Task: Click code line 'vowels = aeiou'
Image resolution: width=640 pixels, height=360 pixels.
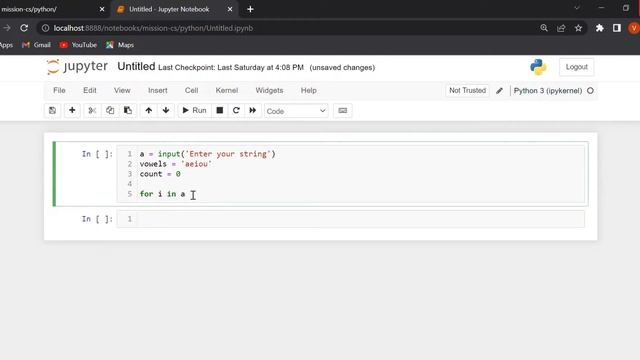Action: click(x=176, y=164)
